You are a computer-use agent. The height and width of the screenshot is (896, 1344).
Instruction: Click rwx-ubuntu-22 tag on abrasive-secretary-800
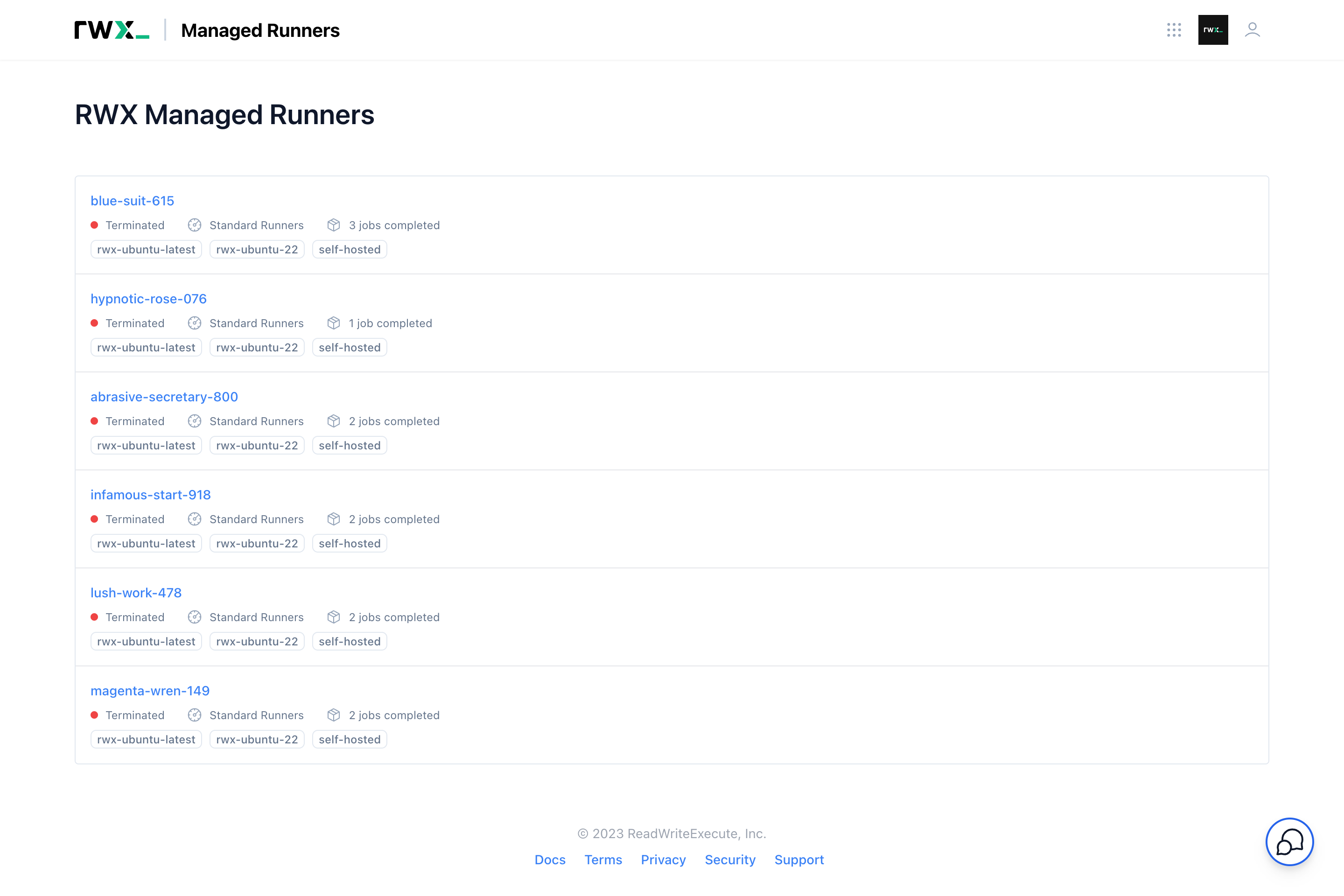[x=257, y=445]
